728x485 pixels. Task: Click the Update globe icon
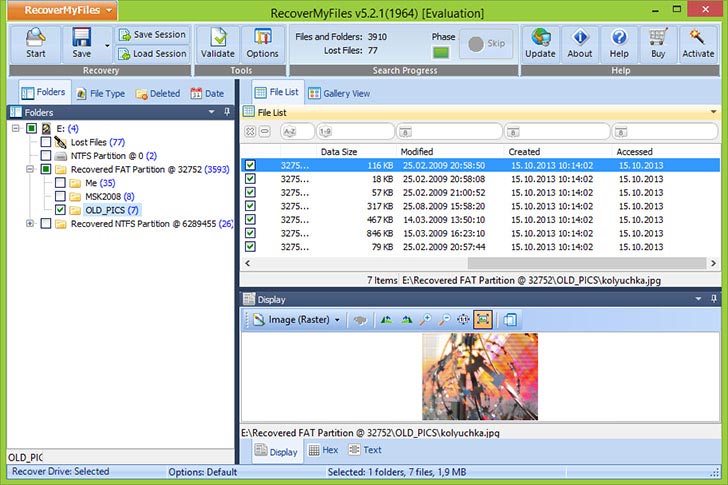[x=540, y=37]
